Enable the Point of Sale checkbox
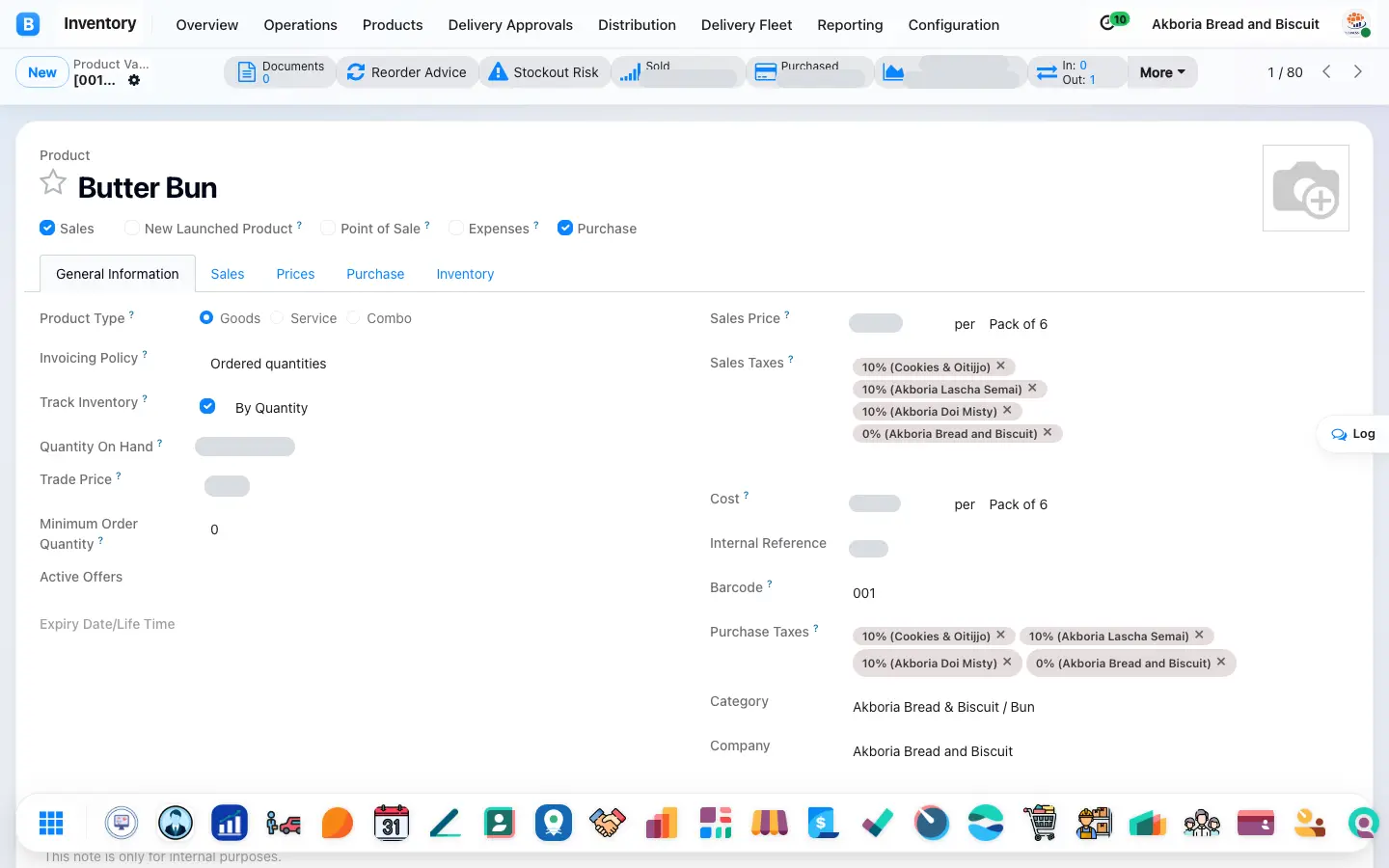1389x868 pixels. pyautogui.click(x=328, y=228)
